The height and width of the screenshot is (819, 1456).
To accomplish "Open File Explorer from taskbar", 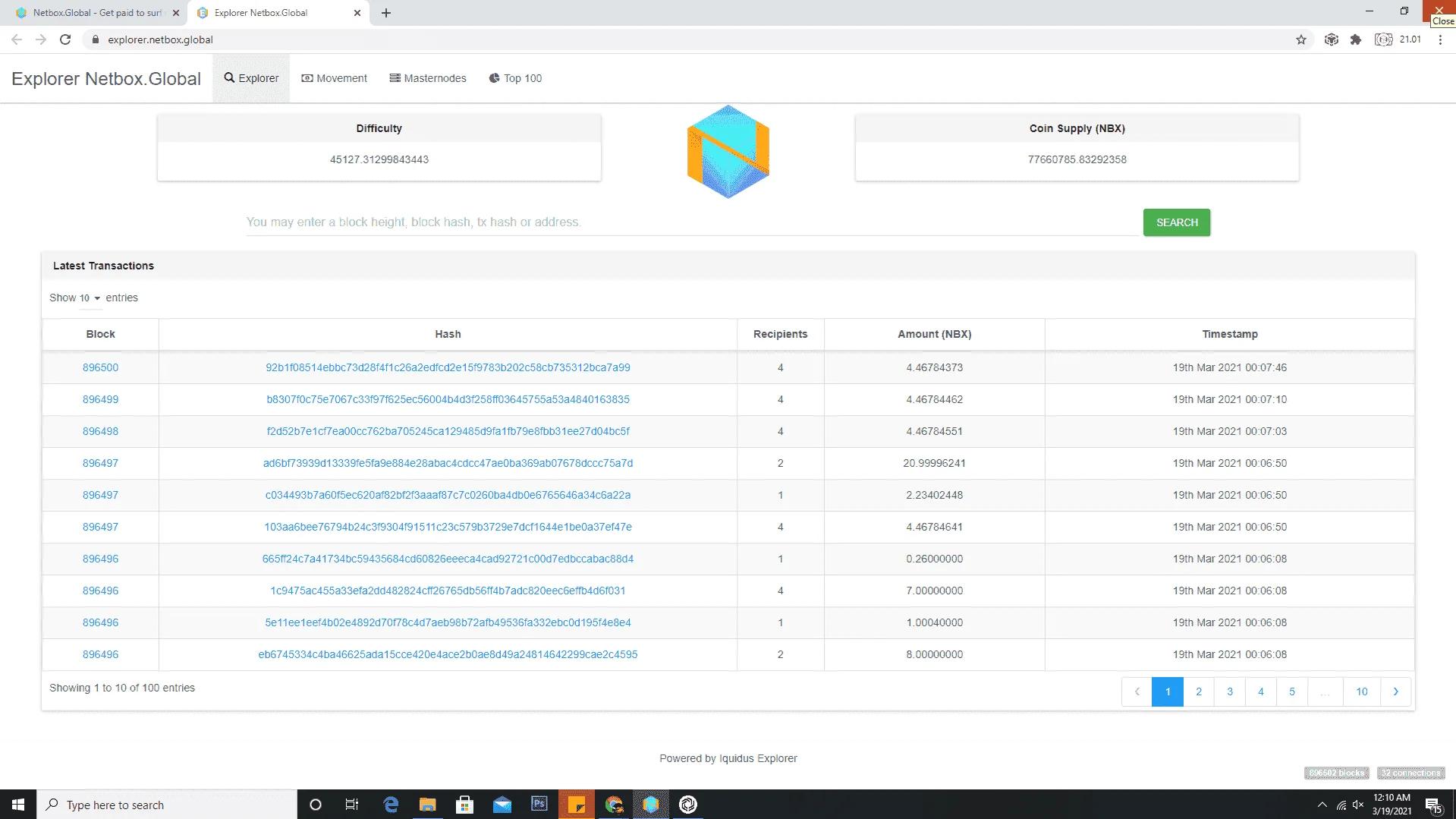I will click(428, 805).
